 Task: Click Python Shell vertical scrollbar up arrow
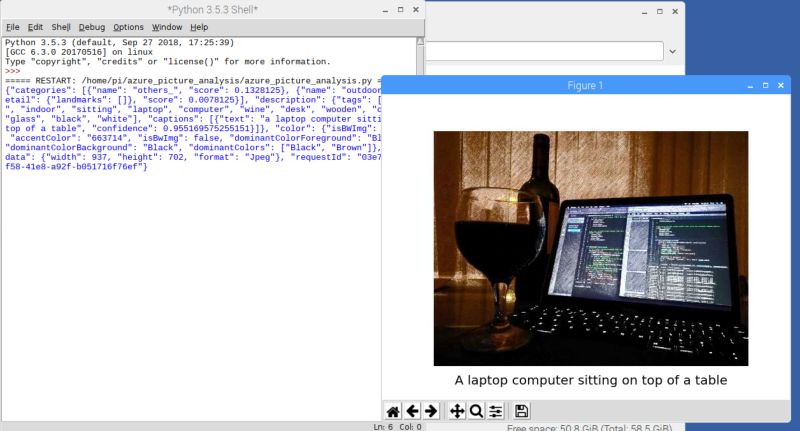(420, 41)
